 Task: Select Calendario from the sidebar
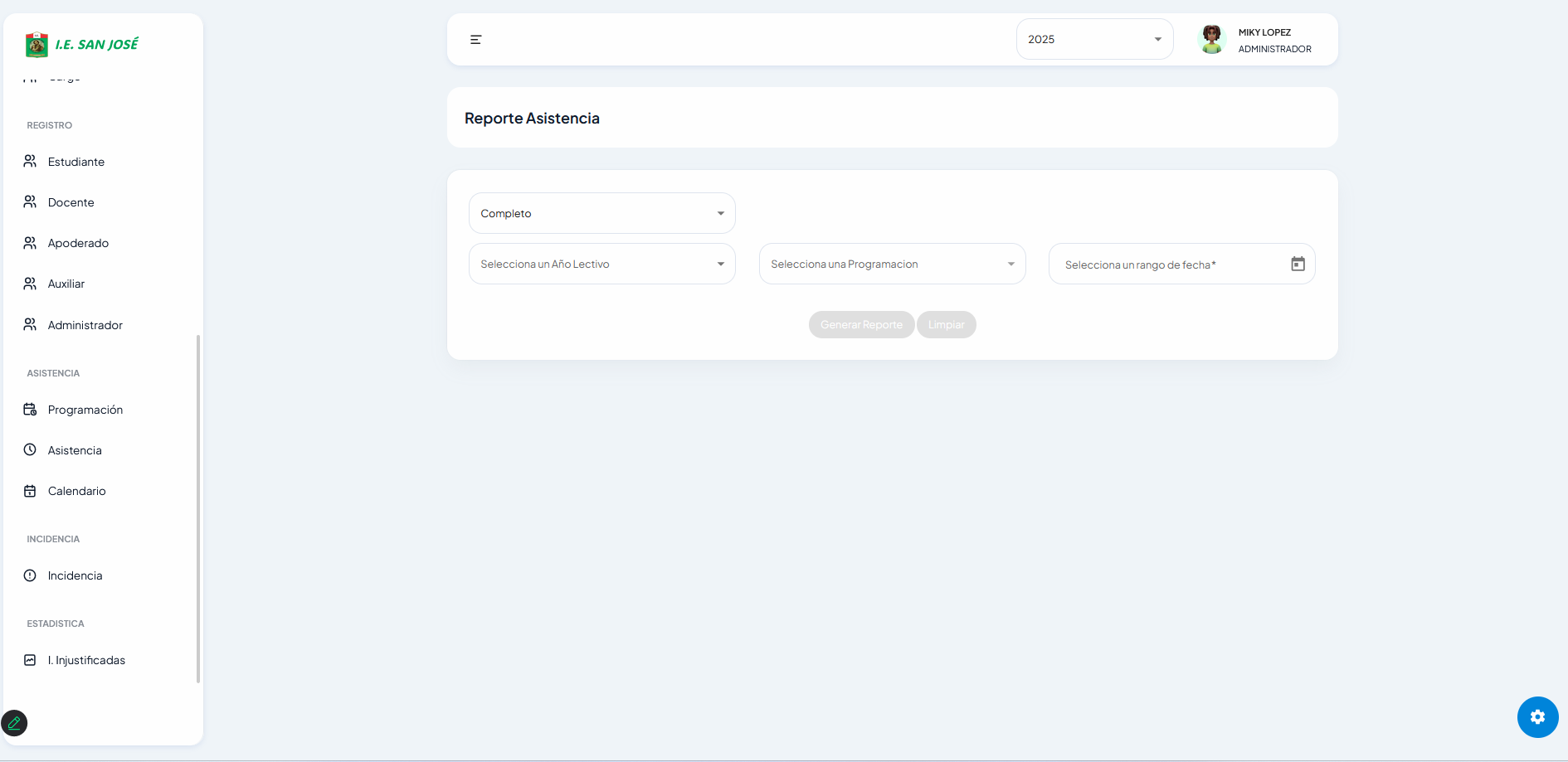click(x=77, y=491)
